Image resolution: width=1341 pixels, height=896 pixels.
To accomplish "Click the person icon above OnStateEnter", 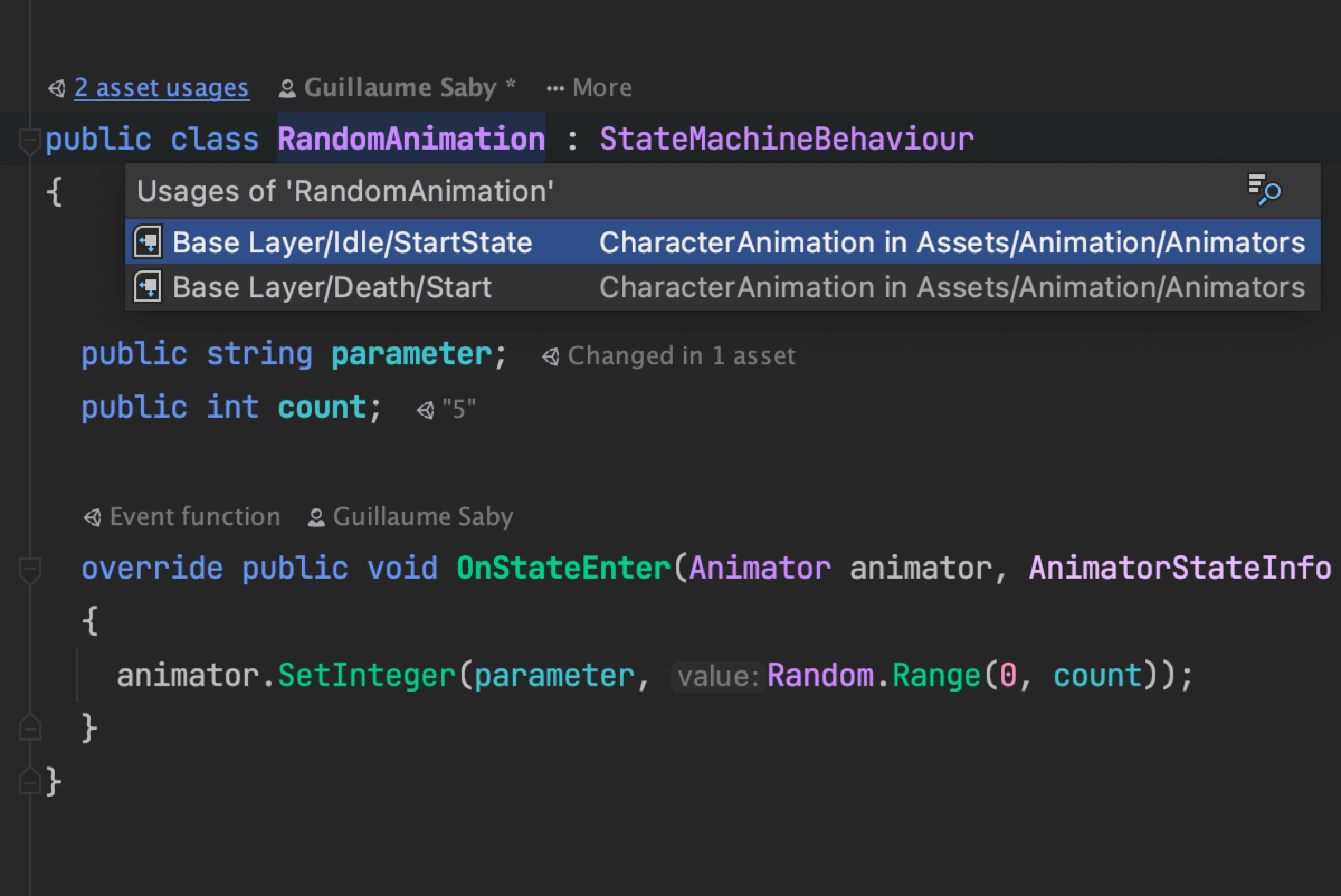I will pos(316,518).
